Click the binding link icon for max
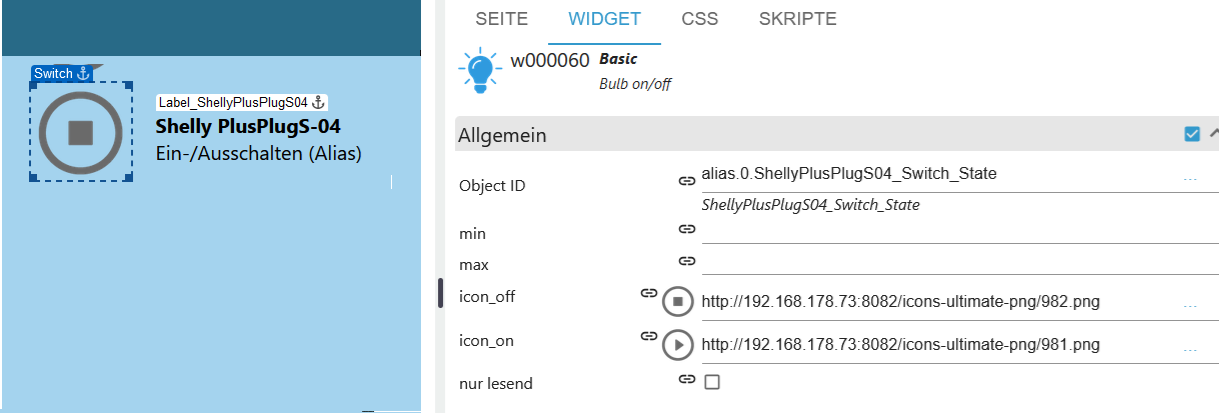This screenshot has width=1219, height=413. coord(687,261)
